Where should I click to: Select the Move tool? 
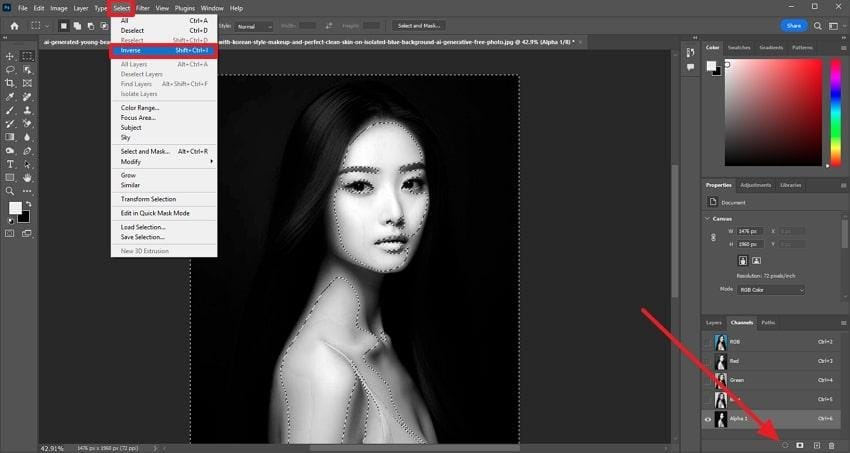[x=10, y=56]
